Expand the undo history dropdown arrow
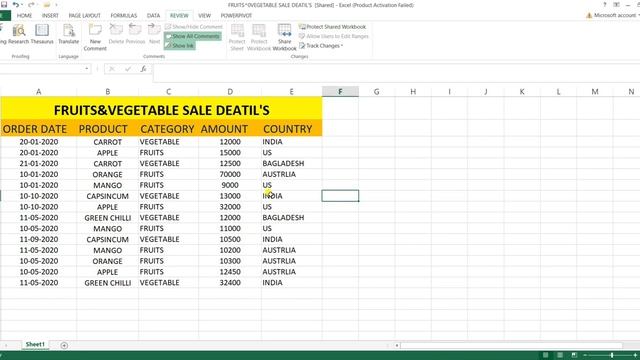640x360 pixels. tap(22, 5)
